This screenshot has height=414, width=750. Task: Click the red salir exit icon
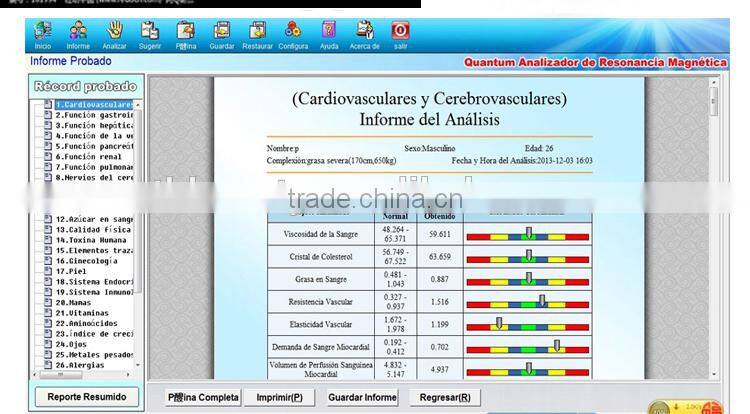coord(400,31)
